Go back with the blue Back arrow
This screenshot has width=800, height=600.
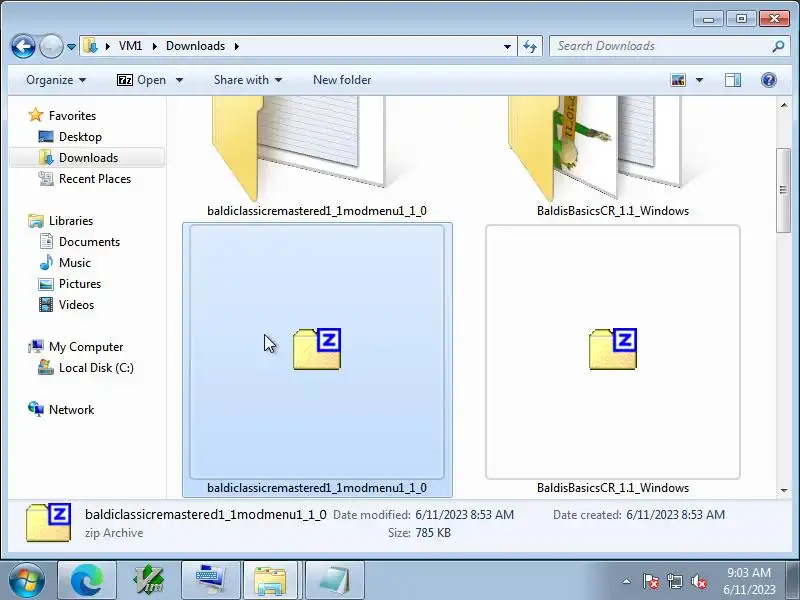pyautogui.click(x=23, y=46)
